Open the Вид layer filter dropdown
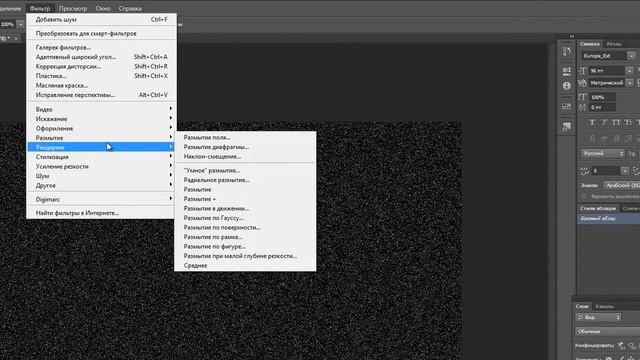 (x=599, y=317)
